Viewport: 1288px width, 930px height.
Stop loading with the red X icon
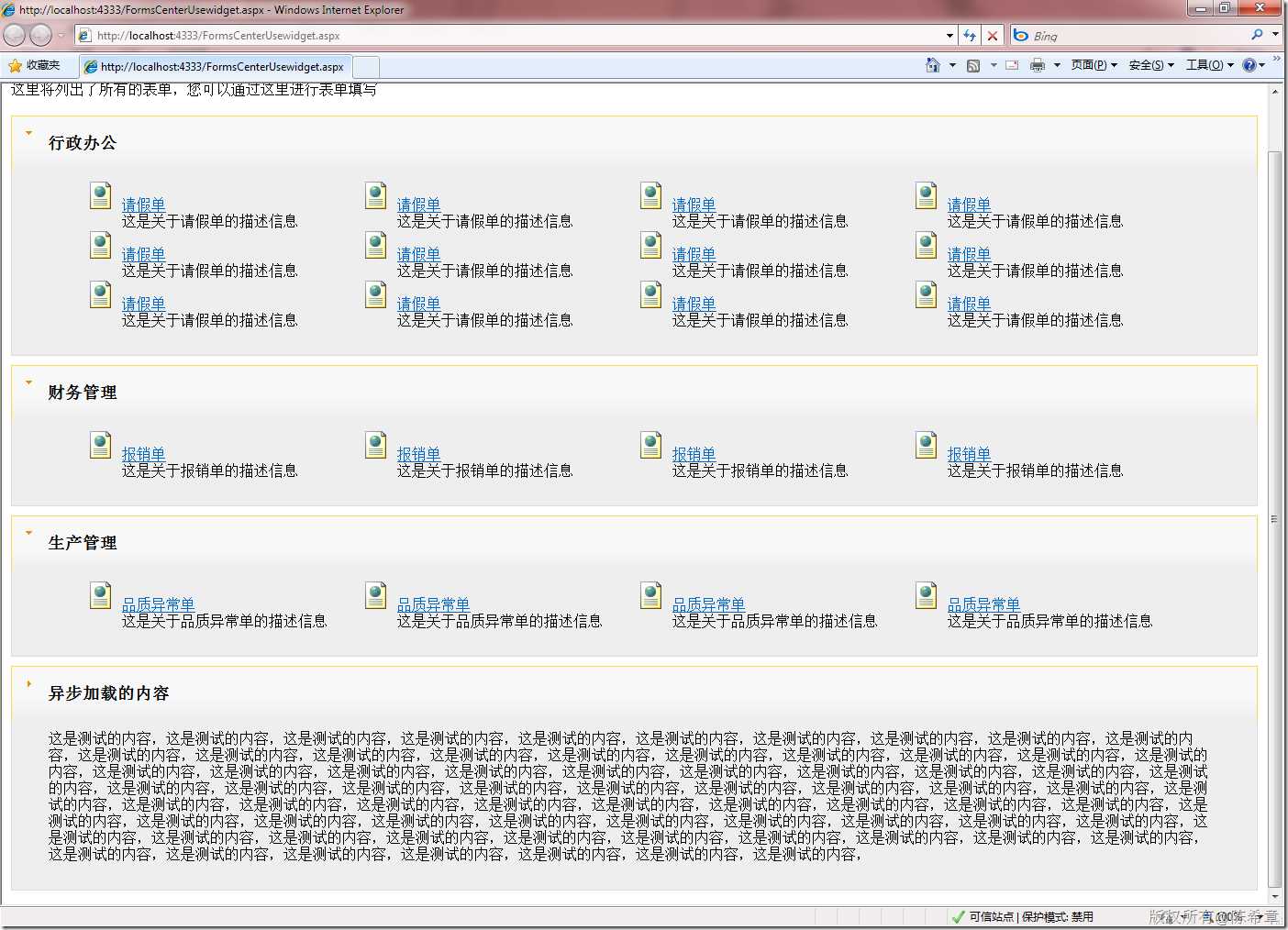[x=992, y=35]
